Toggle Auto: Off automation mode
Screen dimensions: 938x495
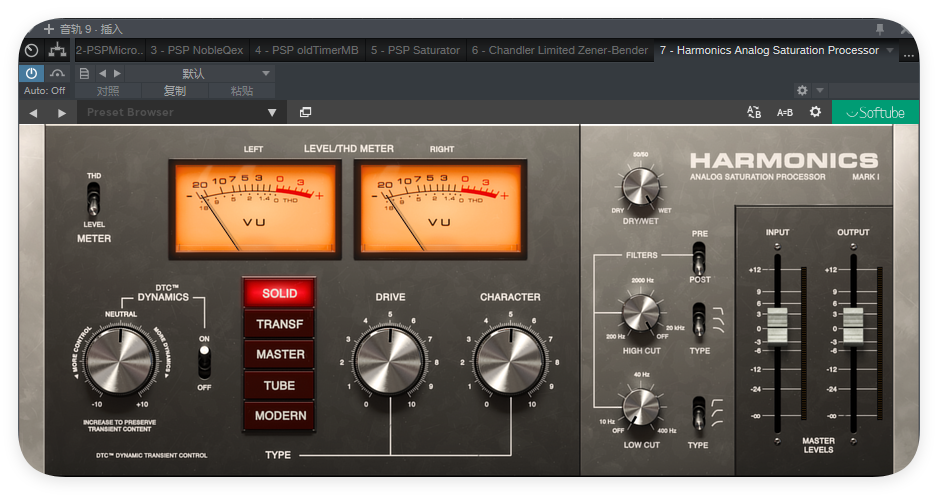click(44, 91)
